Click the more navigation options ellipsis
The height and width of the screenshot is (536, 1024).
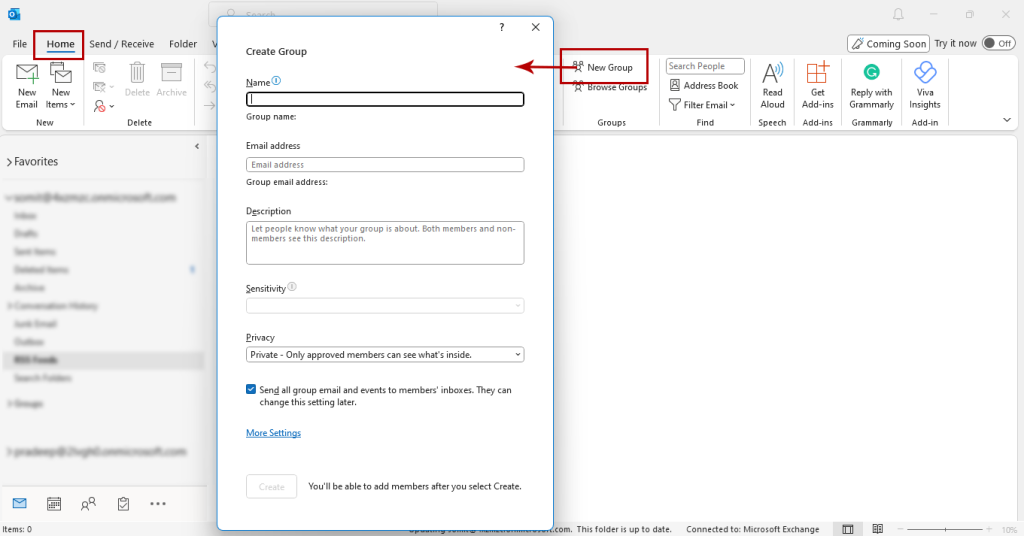pyautogui.click(x=157, y=503)
